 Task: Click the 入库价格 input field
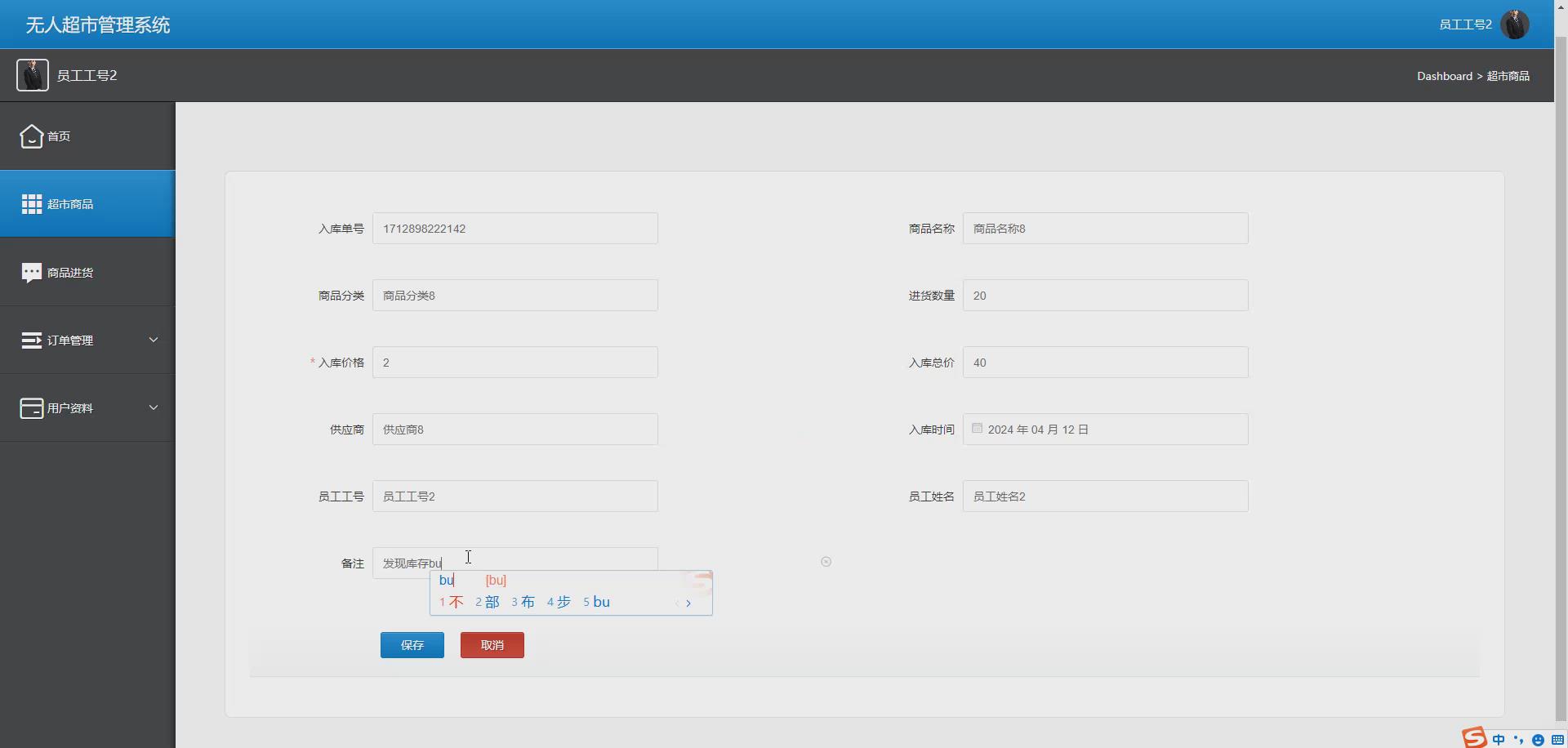515,363
